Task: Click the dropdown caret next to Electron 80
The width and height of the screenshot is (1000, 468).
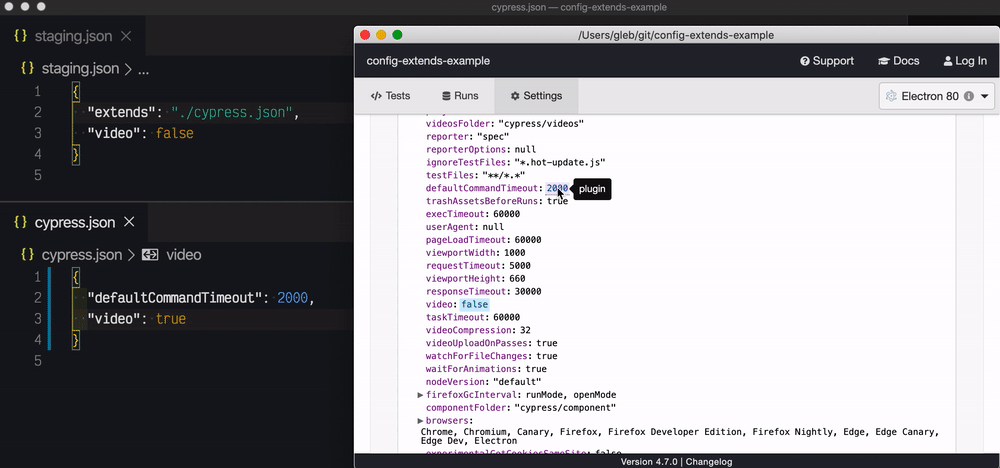Action: 984,97
